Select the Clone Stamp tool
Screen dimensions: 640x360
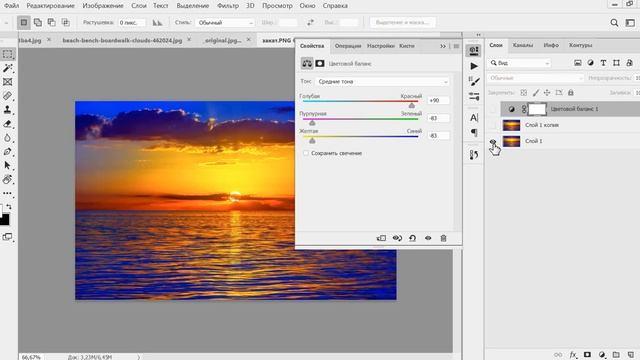coord(7,109)
